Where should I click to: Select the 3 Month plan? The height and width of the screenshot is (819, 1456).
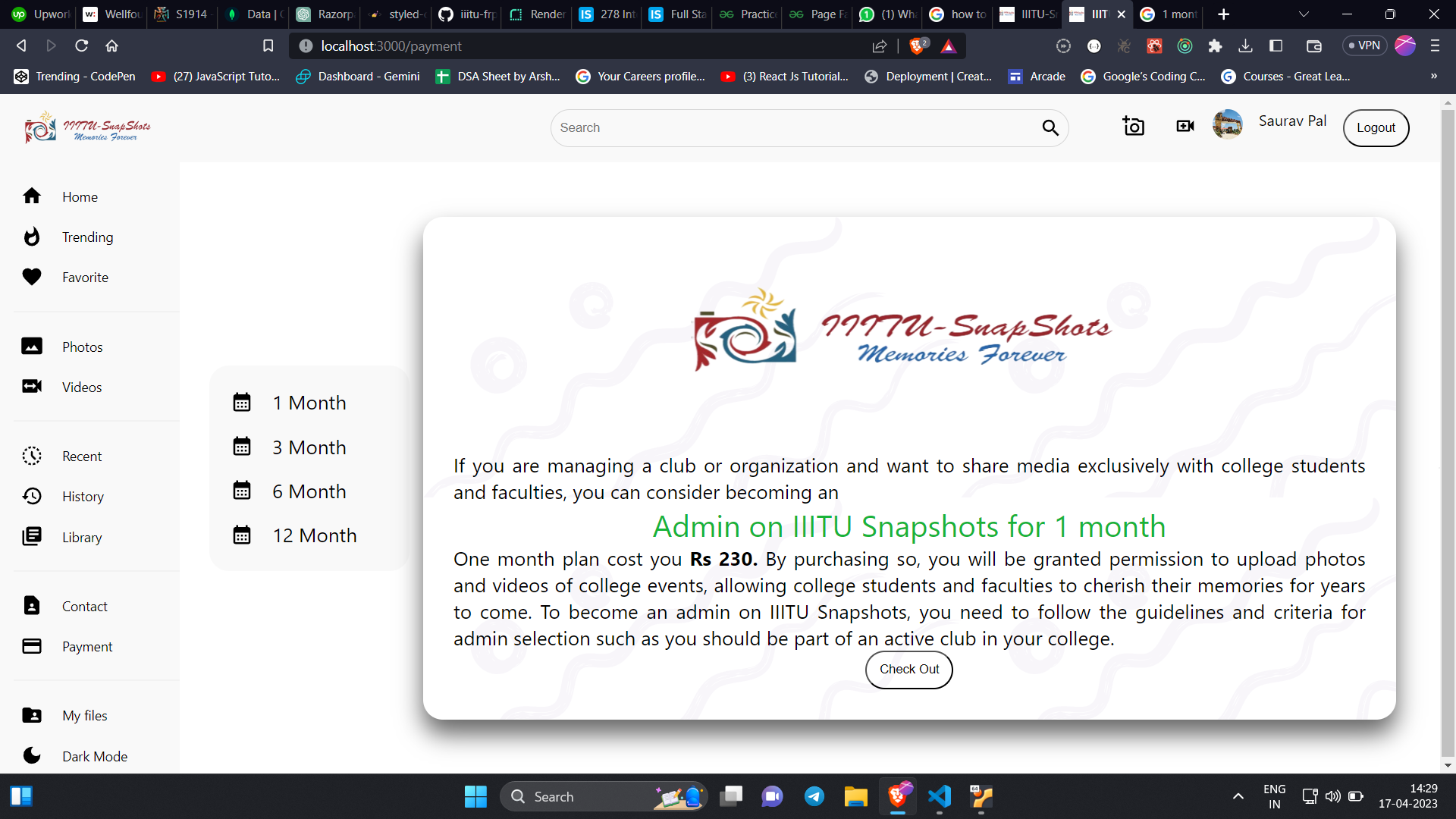click(309, 447)
